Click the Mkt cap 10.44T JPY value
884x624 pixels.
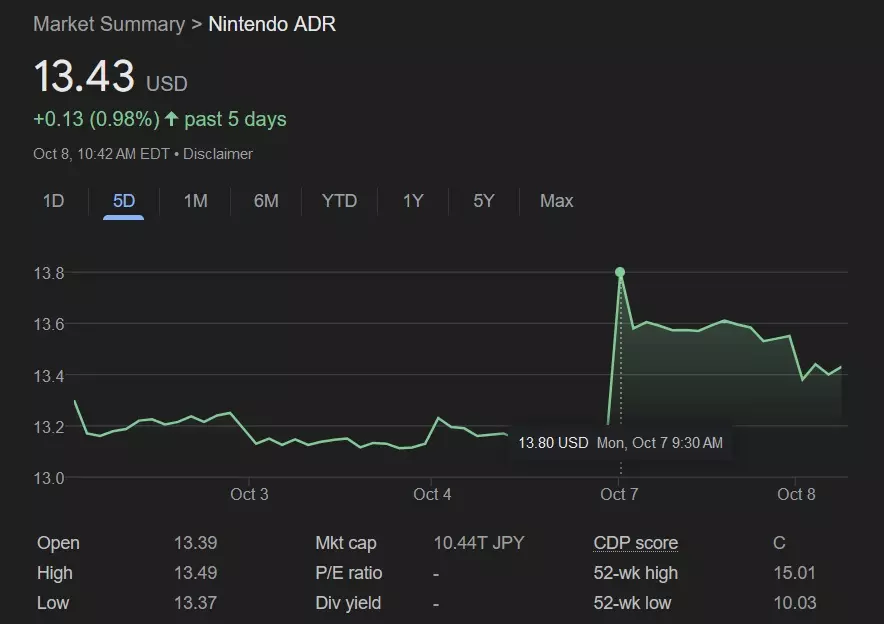click(x=478, y=543)
